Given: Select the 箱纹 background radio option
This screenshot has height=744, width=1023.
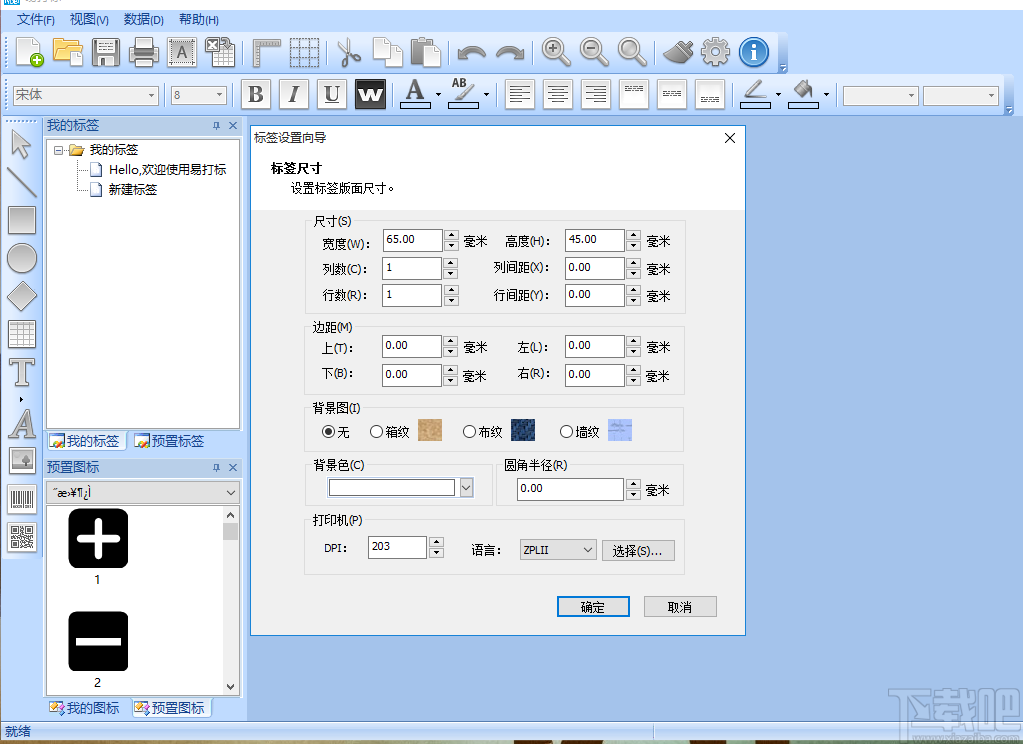Looking at the screenshot, I should point(376,432).
